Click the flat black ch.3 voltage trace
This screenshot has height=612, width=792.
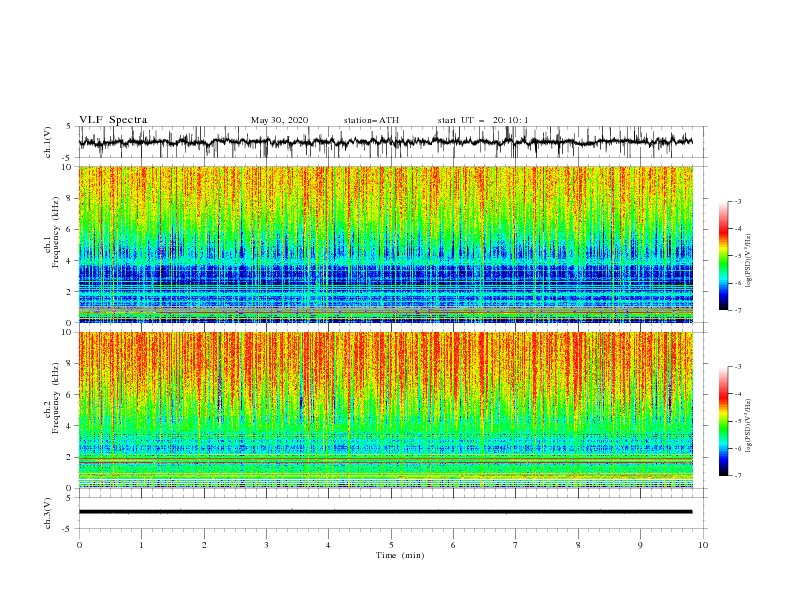[385, 512]
